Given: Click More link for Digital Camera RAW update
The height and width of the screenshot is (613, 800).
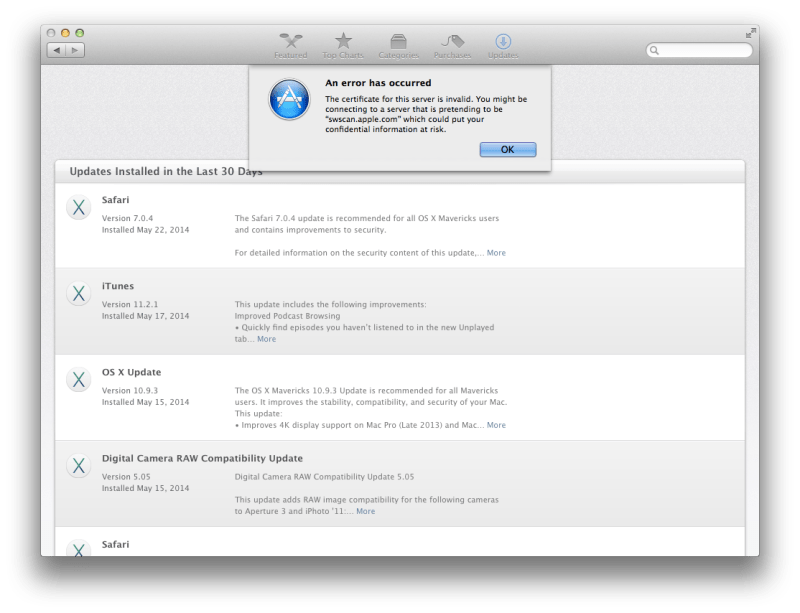Looking at the screenshot, I should coord(365,511).
